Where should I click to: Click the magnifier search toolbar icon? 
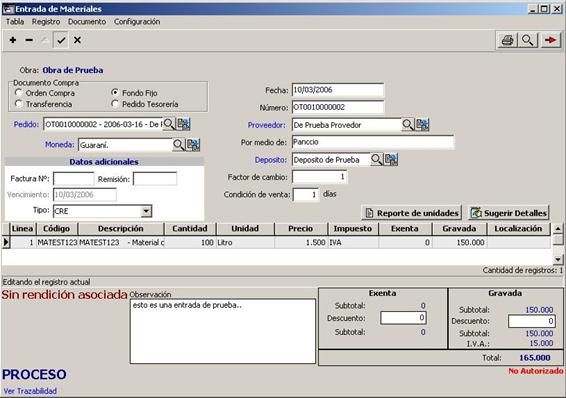coord(528,40)
